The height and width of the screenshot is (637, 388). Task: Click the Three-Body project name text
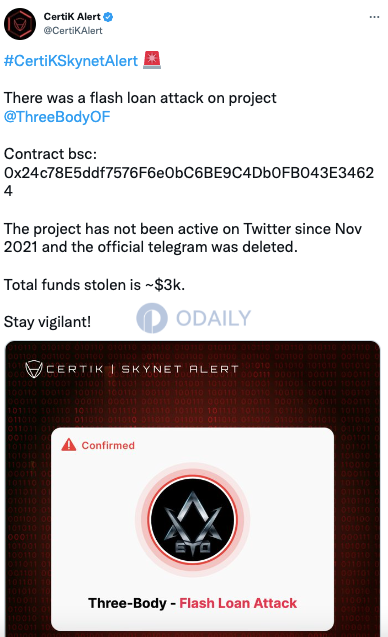pyautogui.click(x=127, y=603)
